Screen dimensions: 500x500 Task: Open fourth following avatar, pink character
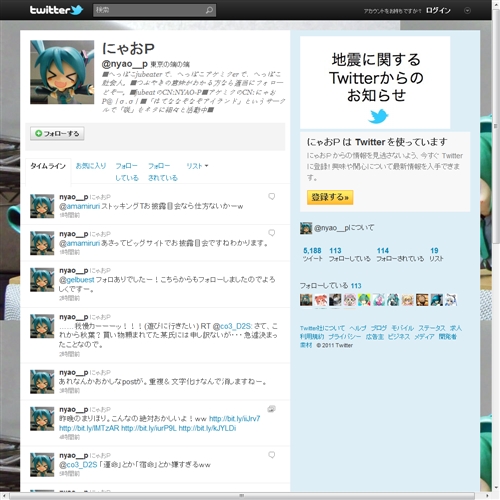coord(350,300)
